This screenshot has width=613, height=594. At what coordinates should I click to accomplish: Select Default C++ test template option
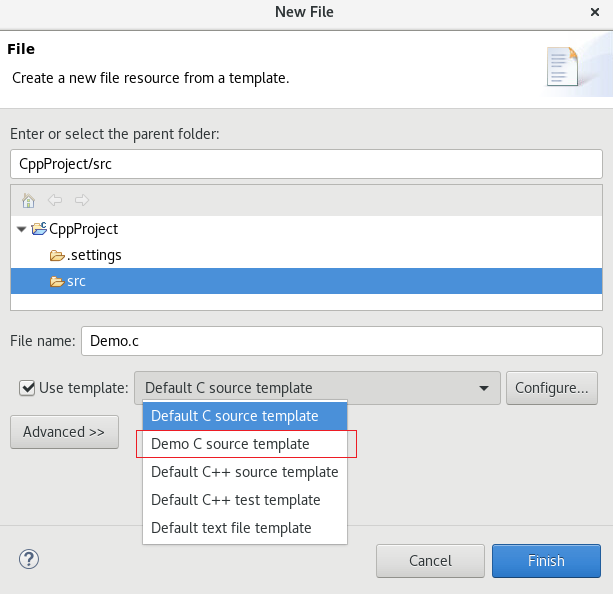[235, 499]
